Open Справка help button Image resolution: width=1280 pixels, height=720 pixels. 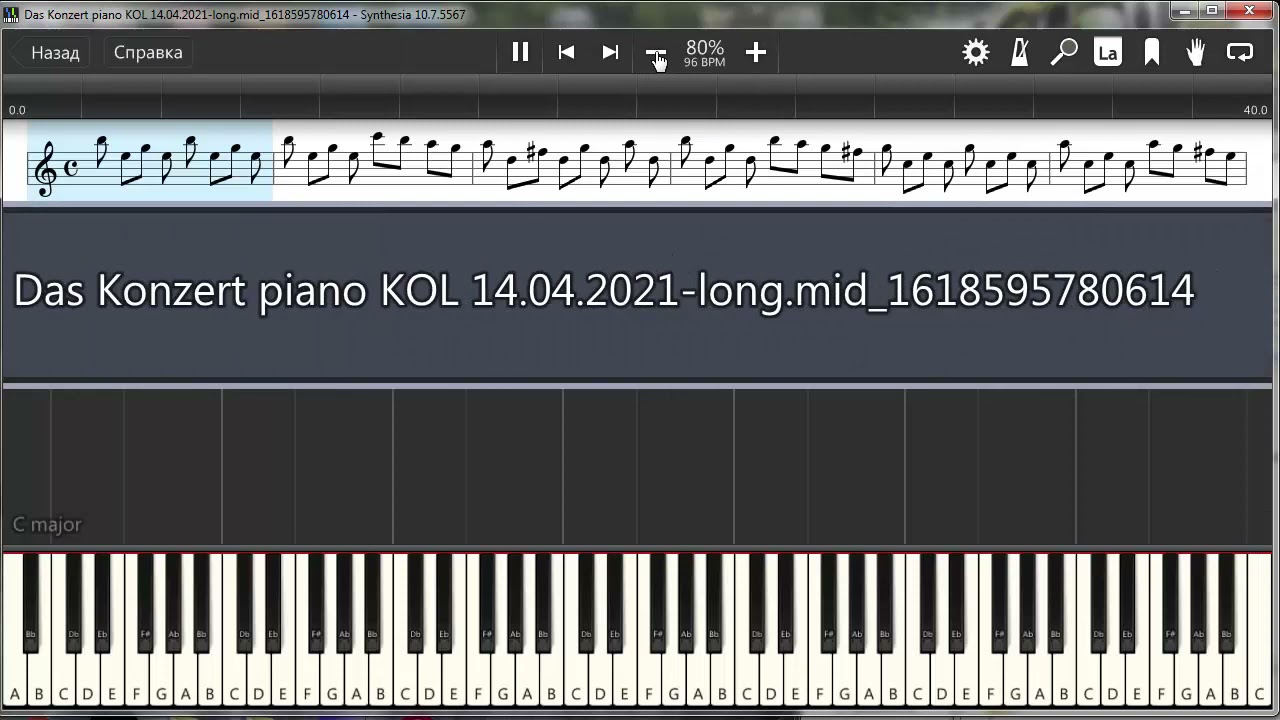[148, 52]
